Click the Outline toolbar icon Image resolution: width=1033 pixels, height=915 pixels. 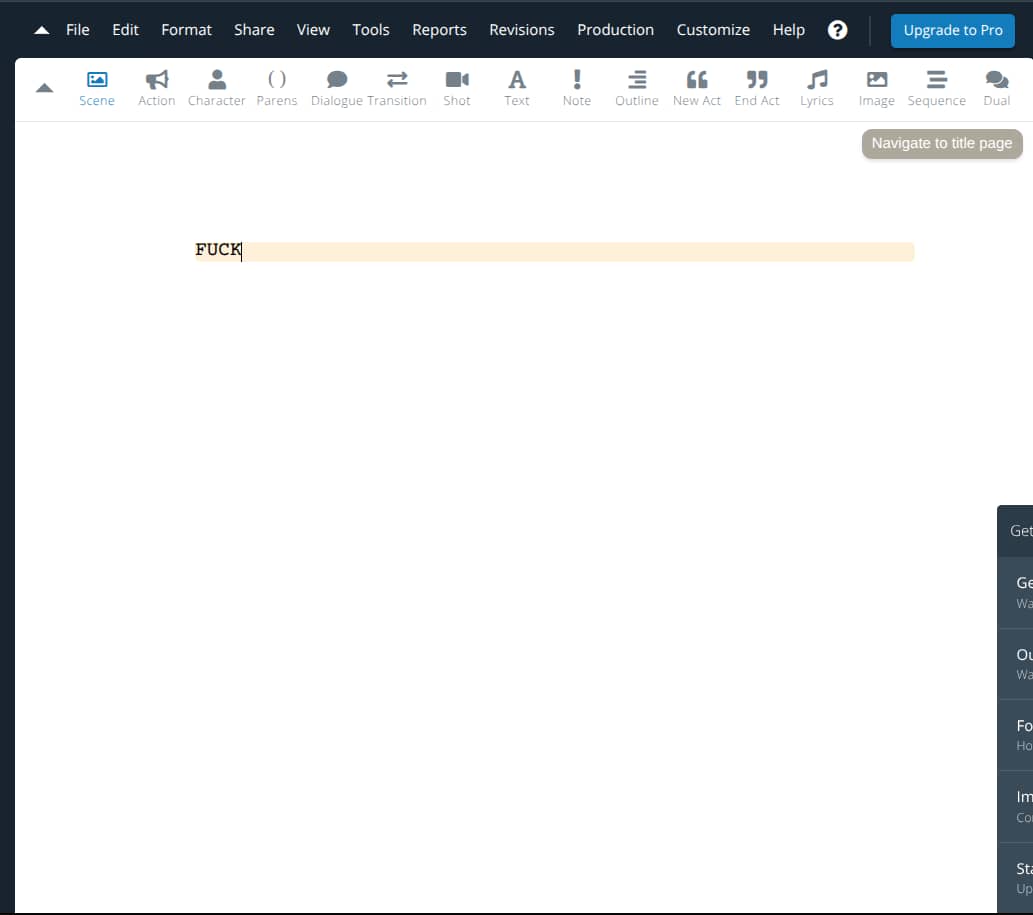[x=636, y=88]
